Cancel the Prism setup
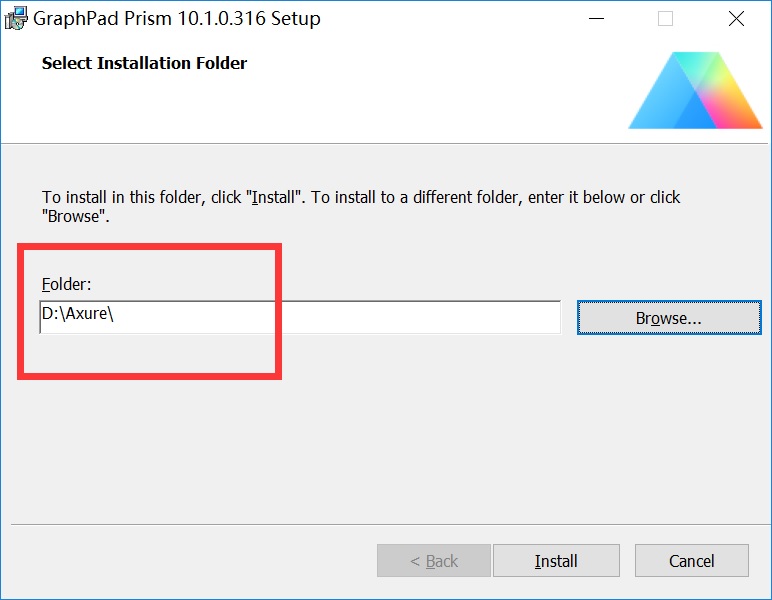Image resolution: width=772 pixels, height=600 pixels. coord(691,561)
